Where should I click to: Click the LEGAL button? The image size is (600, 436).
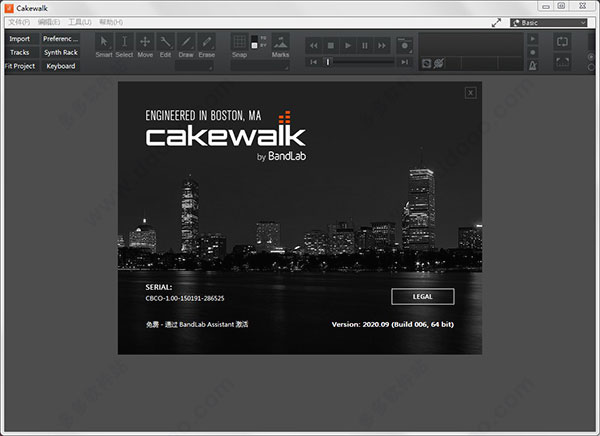tap(423, 297)
